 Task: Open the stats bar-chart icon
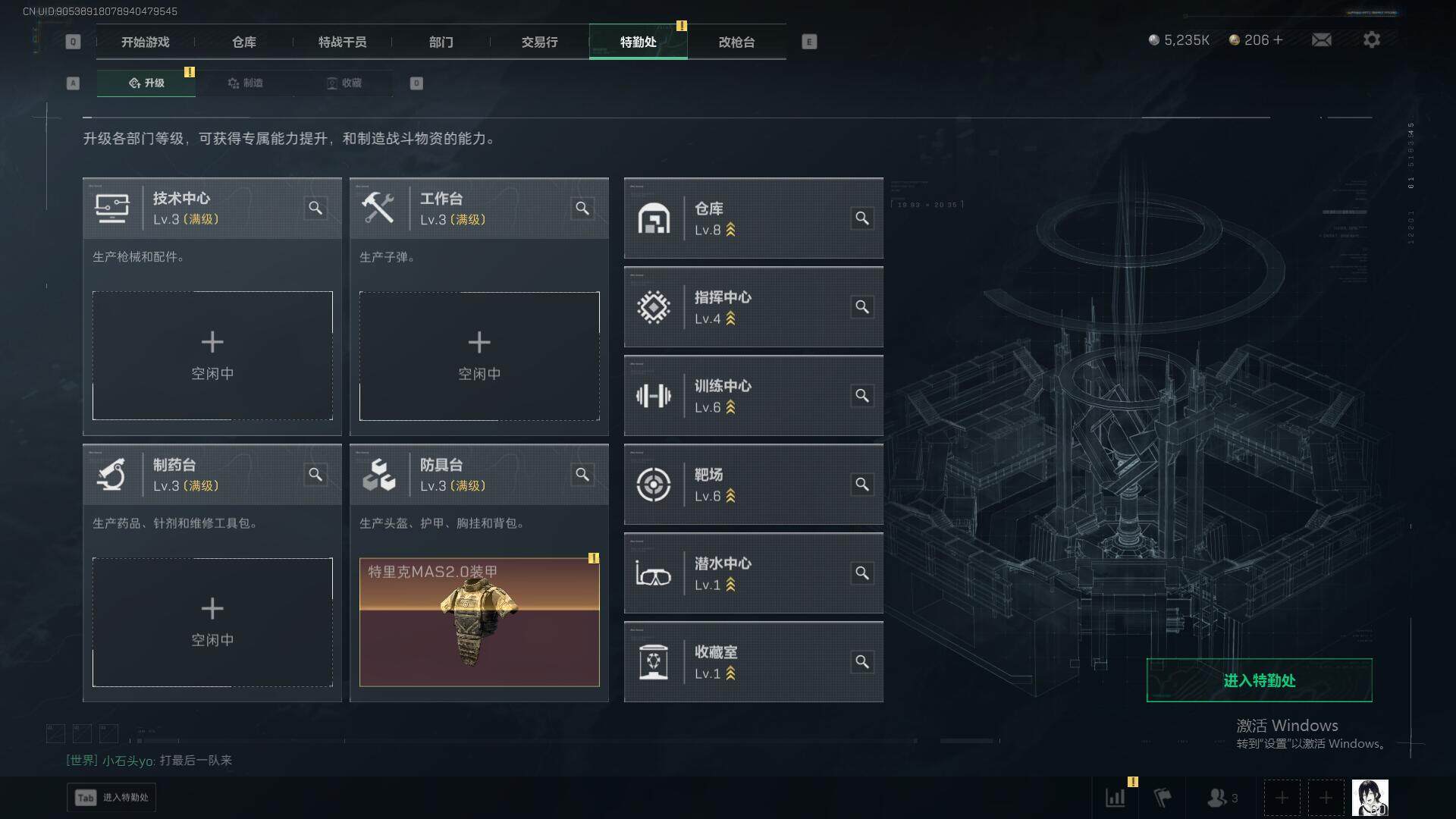pos(1115,798)
